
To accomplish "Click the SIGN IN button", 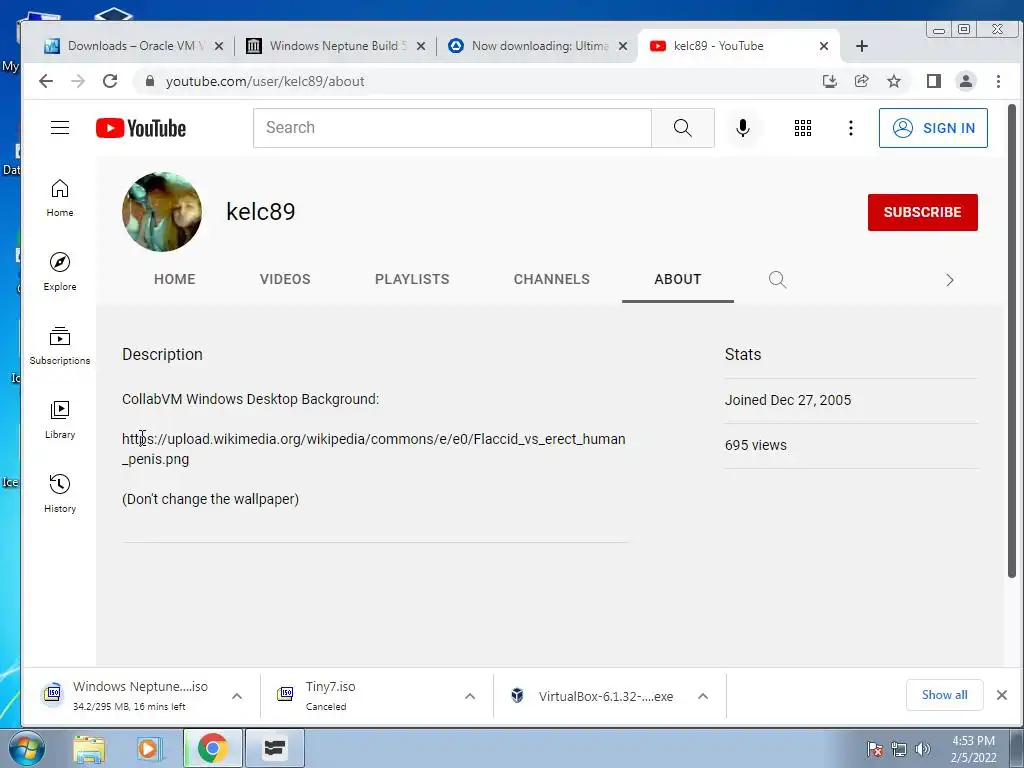I will [933, 128].
